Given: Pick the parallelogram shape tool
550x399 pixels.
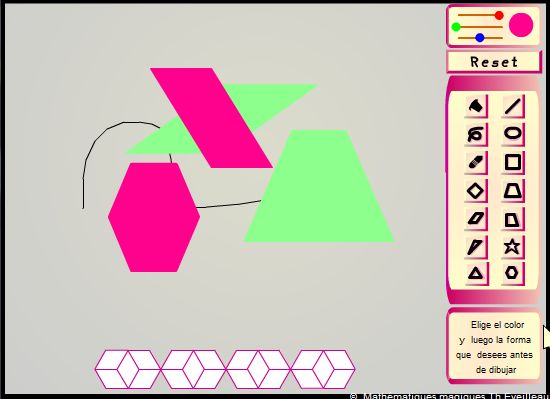Looking at the screenshot, I should coord(476,219).
